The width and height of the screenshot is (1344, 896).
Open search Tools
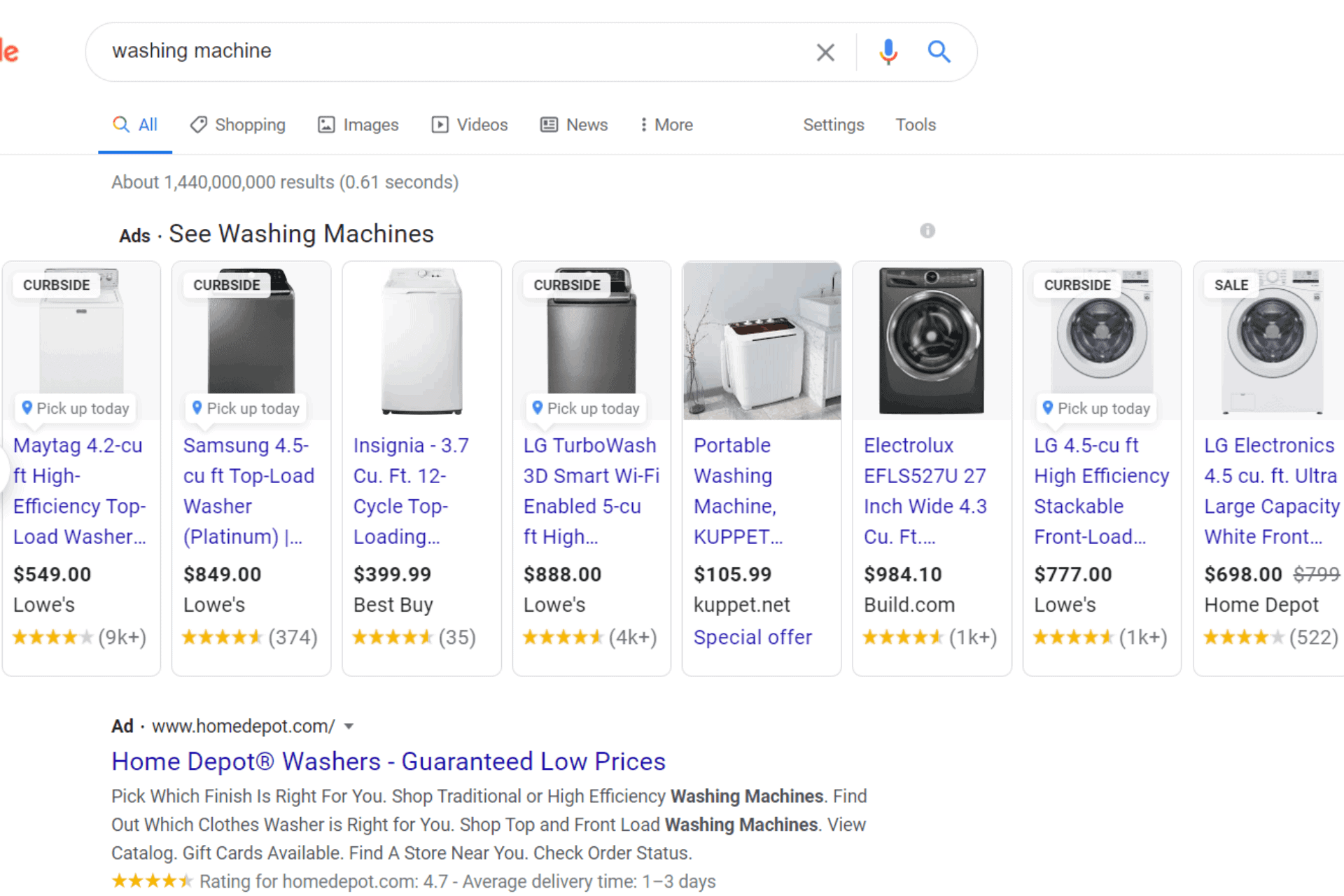916,125
